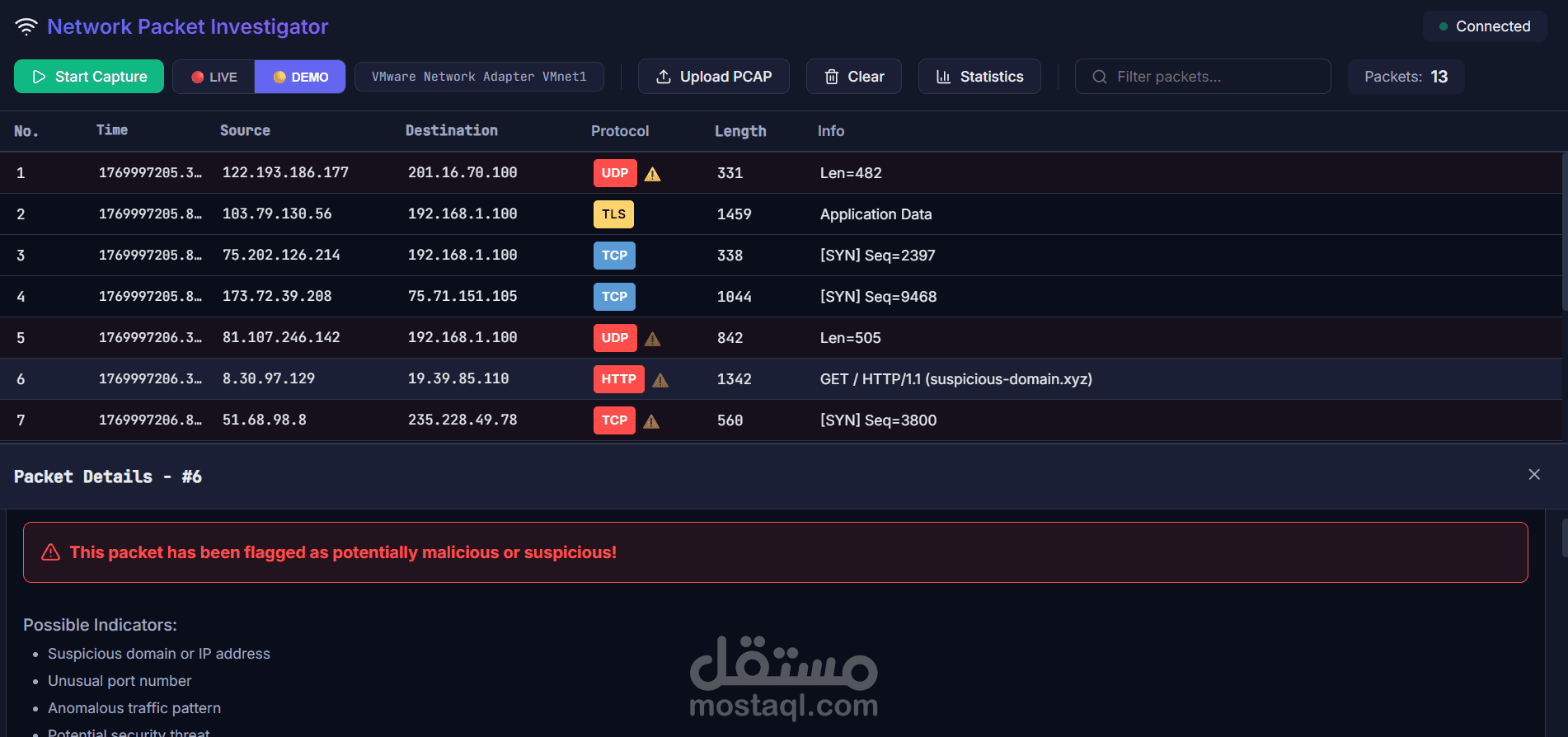The image size is (1568, 737).
Task: Select source IP 173.72.39.208
Action: click(277, 297)
